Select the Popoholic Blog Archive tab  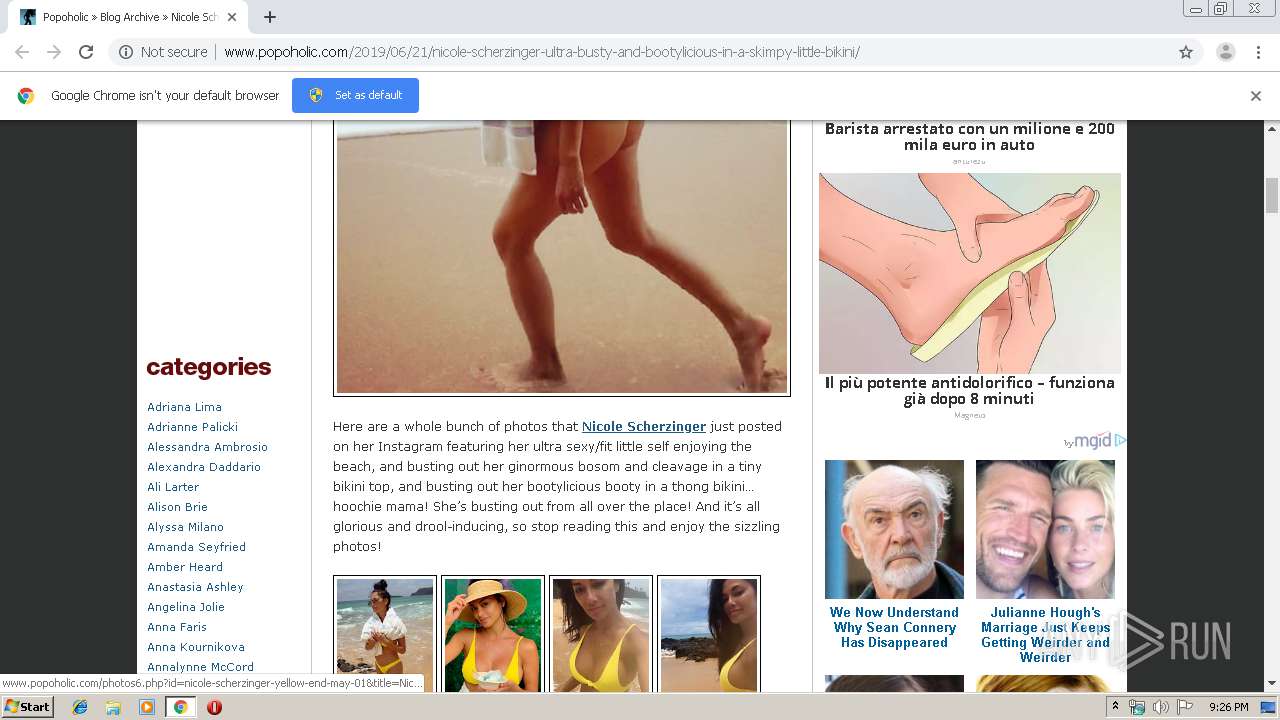pos(128,17)
